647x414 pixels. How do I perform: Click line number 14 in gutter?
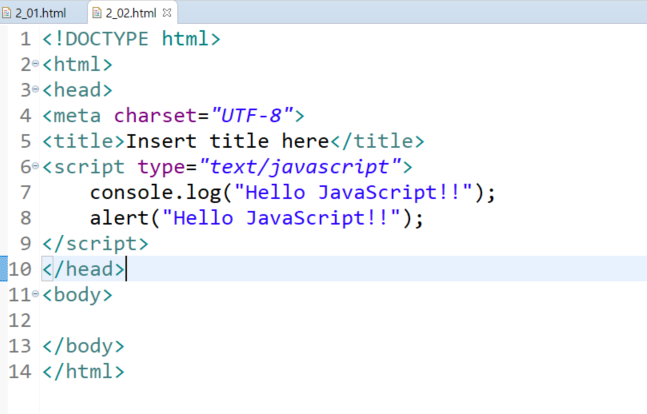coord(20,372)
